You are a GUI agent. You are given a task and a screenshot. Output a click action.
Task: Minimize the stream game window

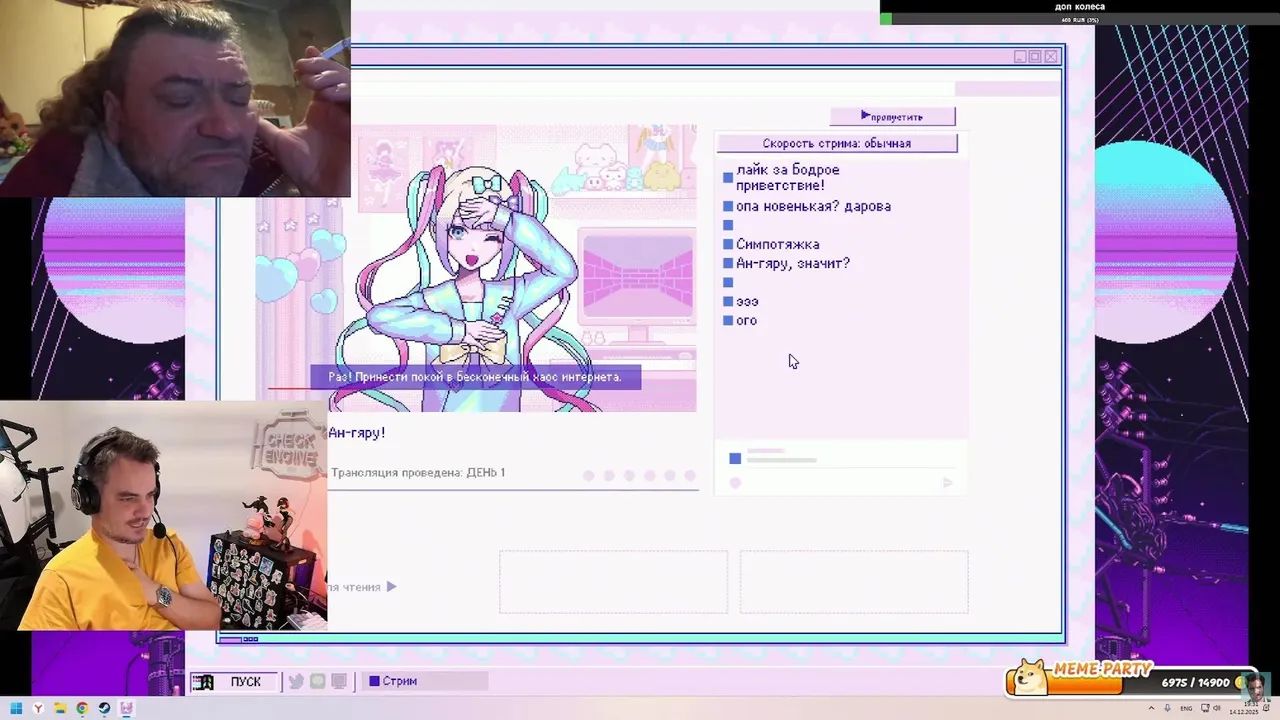click(1020, 57)
